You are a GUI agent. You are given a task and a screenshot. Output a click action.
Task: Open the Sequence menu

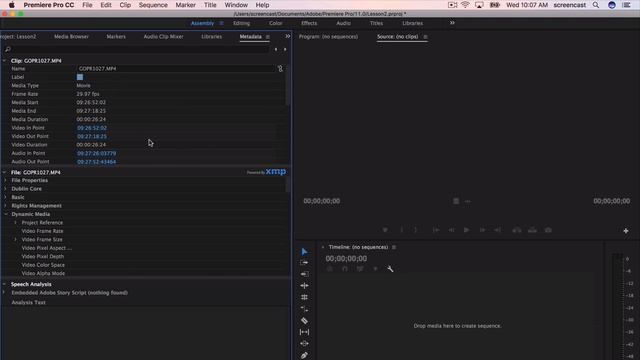pyautogui.click(x=153, y=5)
